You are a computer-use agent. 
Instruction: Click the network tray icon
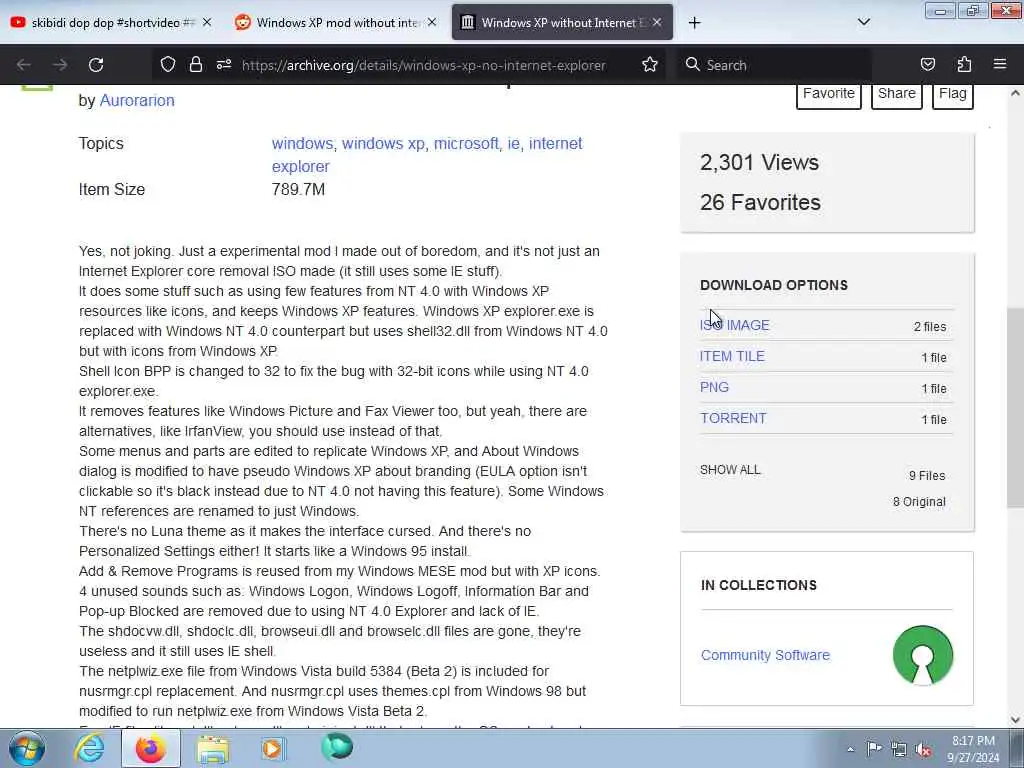click(x=899, y=749)
